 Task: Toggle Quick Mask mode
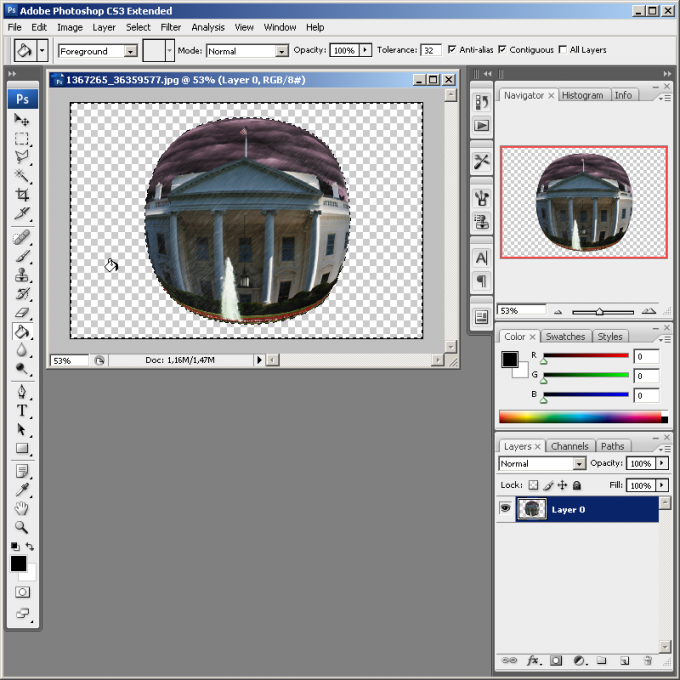22,592
